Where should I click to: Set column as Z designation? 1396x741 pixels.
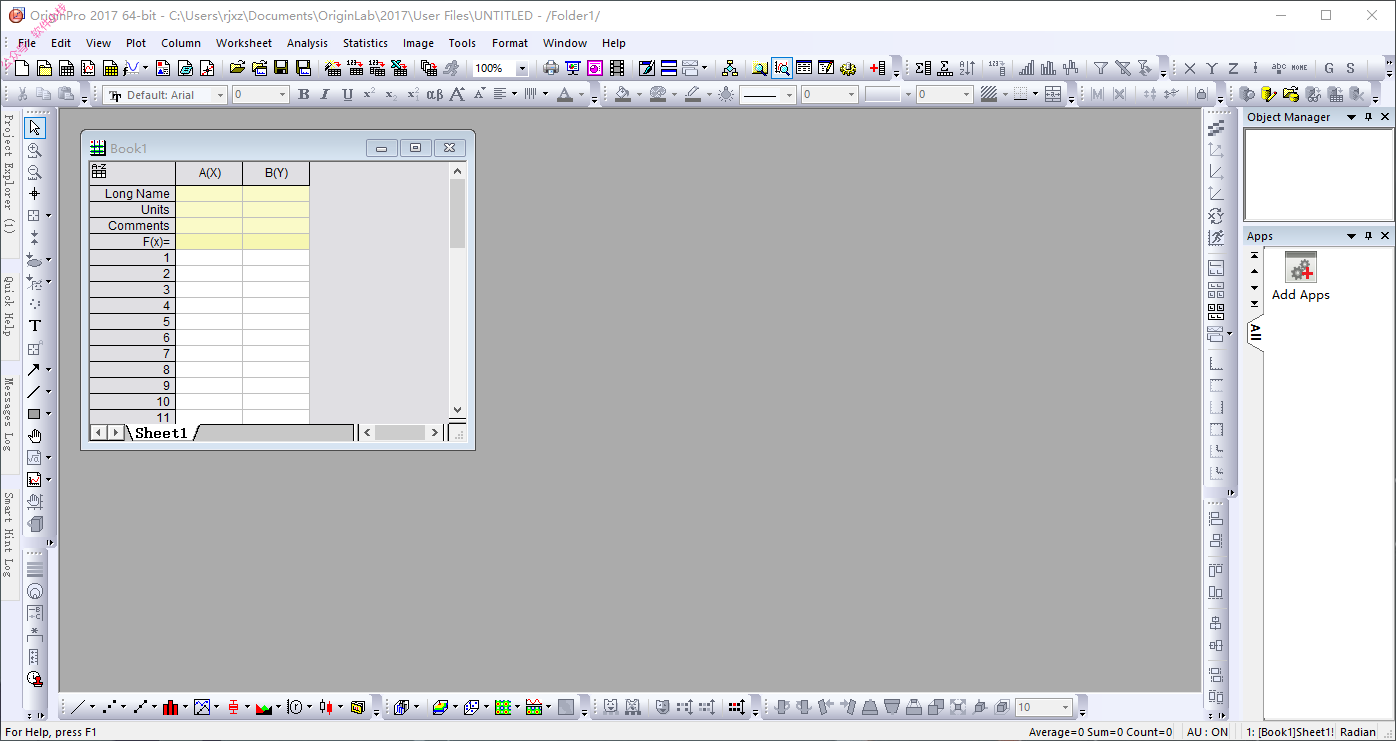(x=1234, y=68)
